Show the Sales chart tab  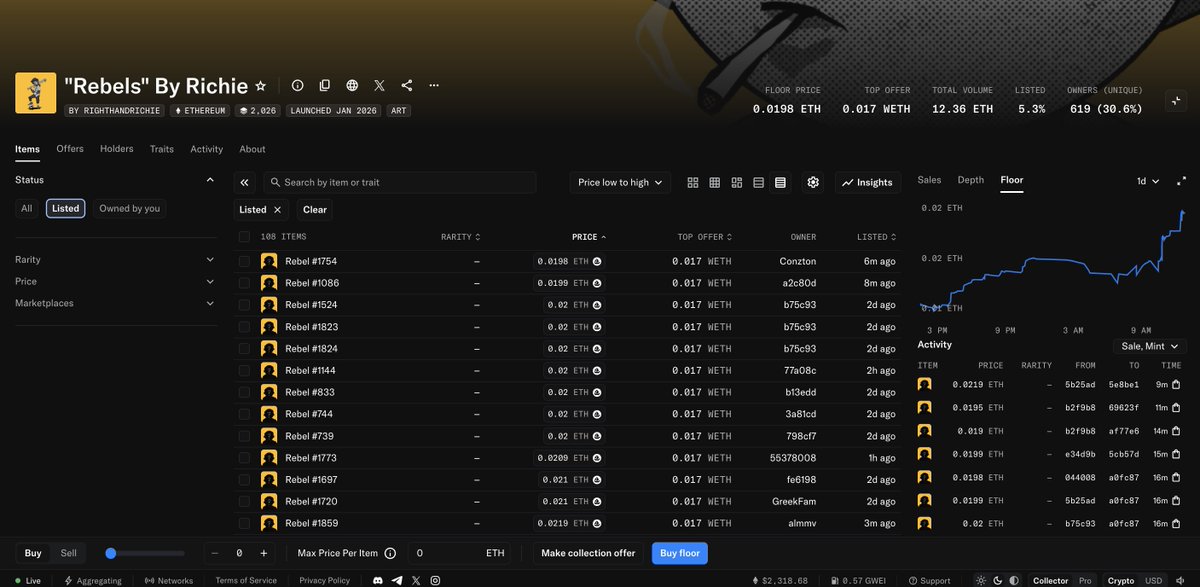coord(929,180)
